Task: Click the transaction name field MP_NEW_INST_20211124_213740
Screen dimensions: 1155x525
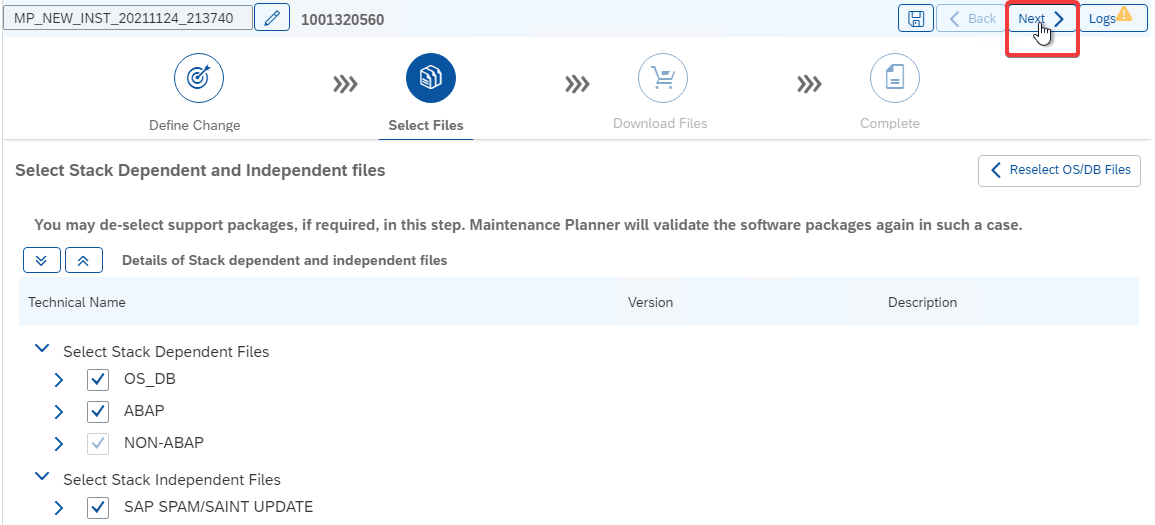Action: click(x=127, y=18)
